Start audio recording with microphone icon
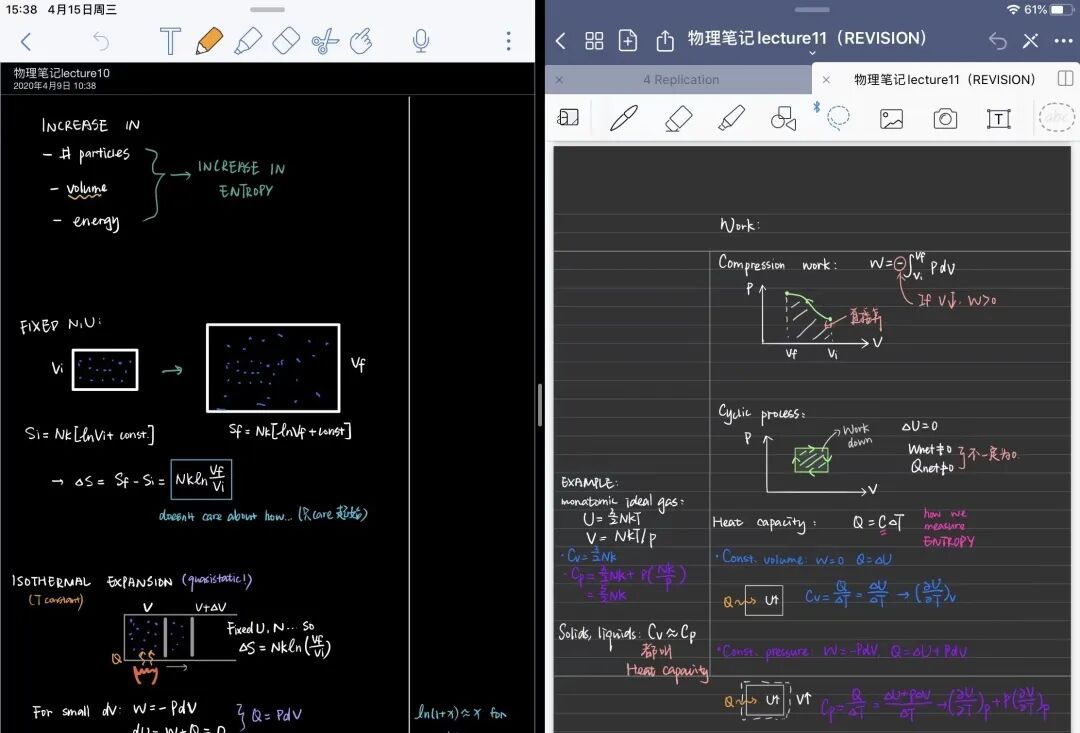1080x733 pixels. coord(421,41)
